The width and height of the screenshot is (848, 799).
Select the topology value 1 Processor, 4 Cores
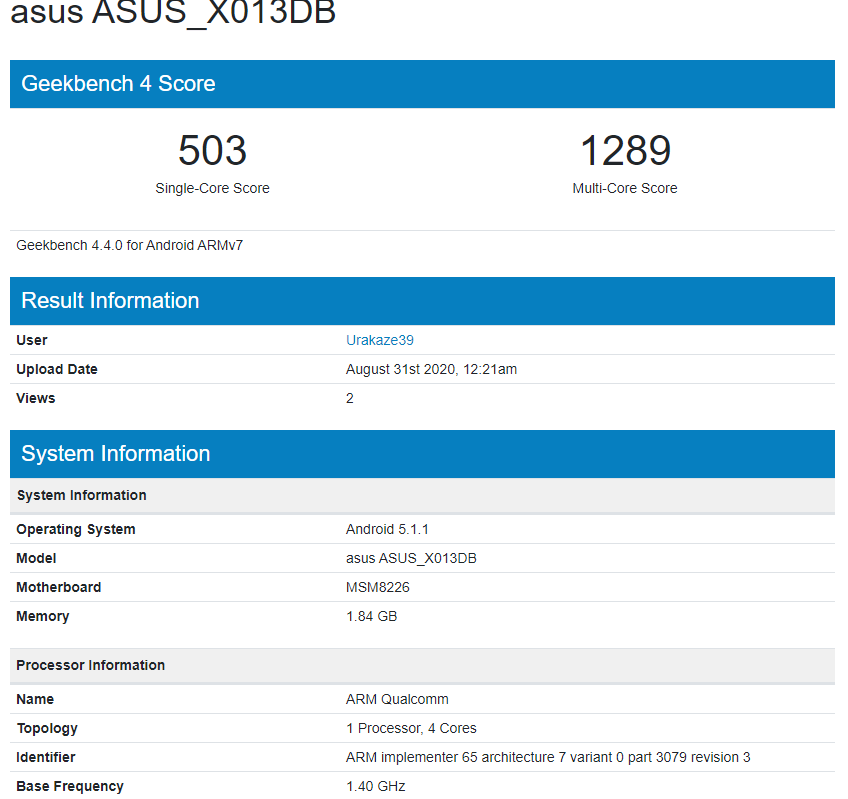point(412,729)
